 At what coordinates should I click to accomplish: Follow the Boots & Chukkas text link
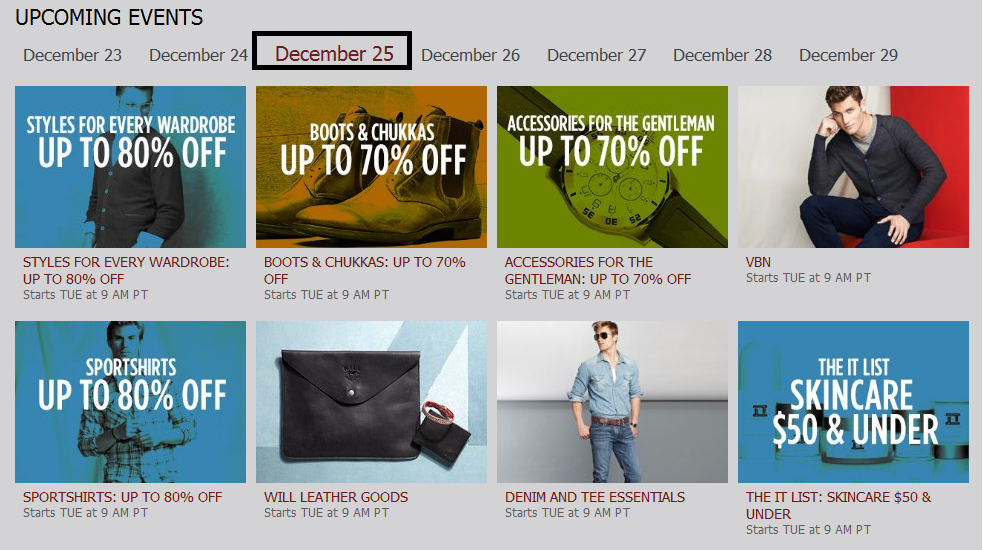(364, 263)
